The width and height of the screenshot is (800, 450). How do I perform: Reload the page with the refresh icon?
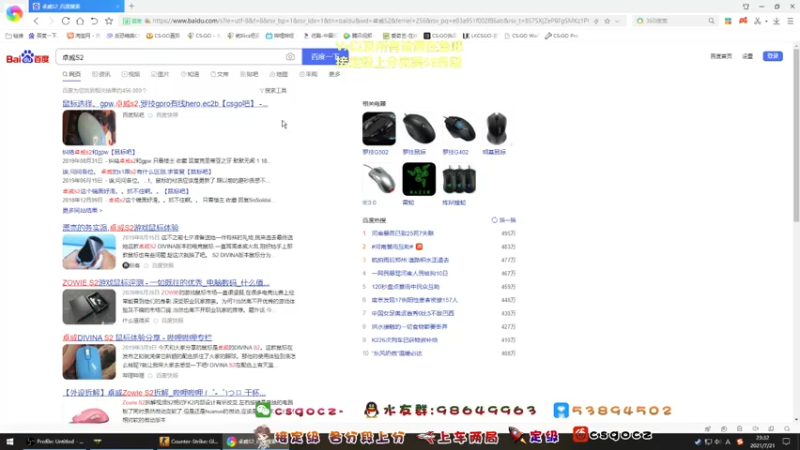point(66,21)
